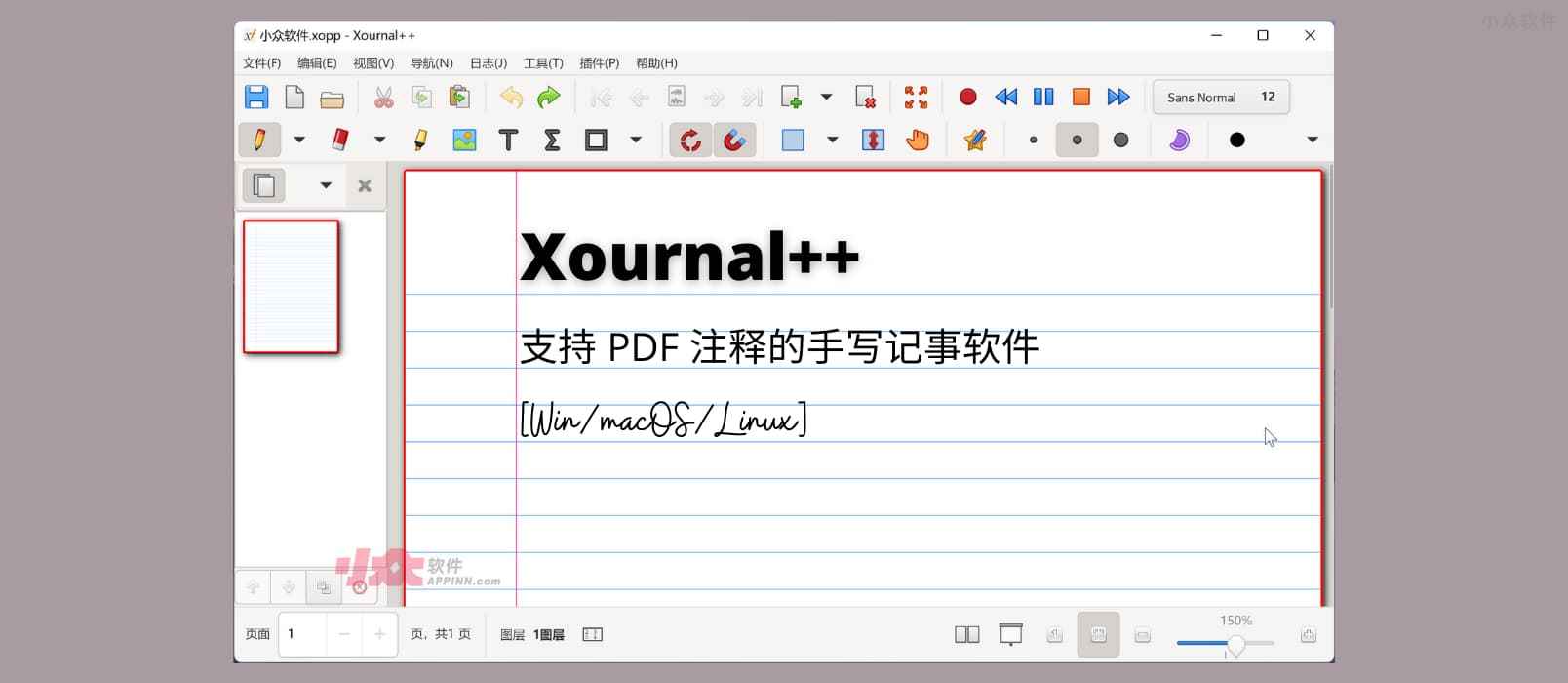Open the 帮助(H) menu
The height and width of the screenshot is (683, 1568).
pos(656,63)
